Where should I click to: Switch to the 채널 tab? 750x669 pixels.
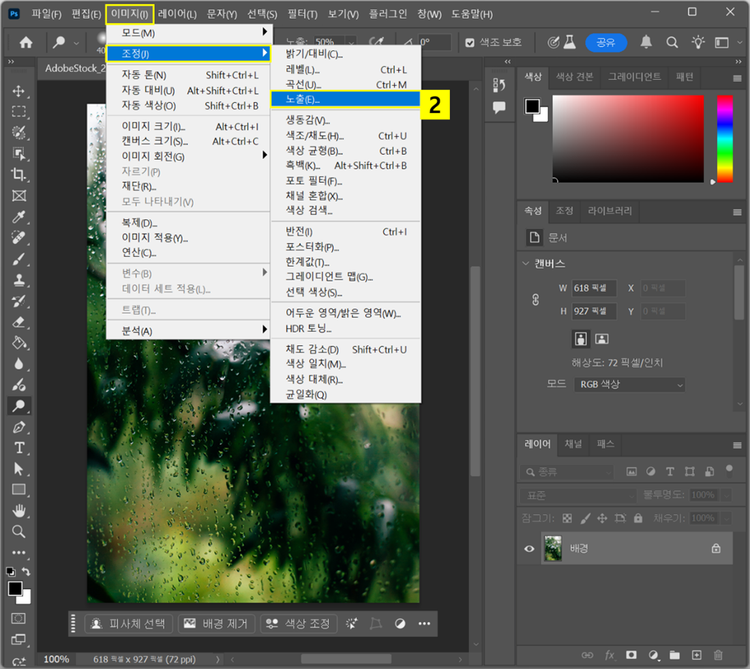(x=573, y=443)
